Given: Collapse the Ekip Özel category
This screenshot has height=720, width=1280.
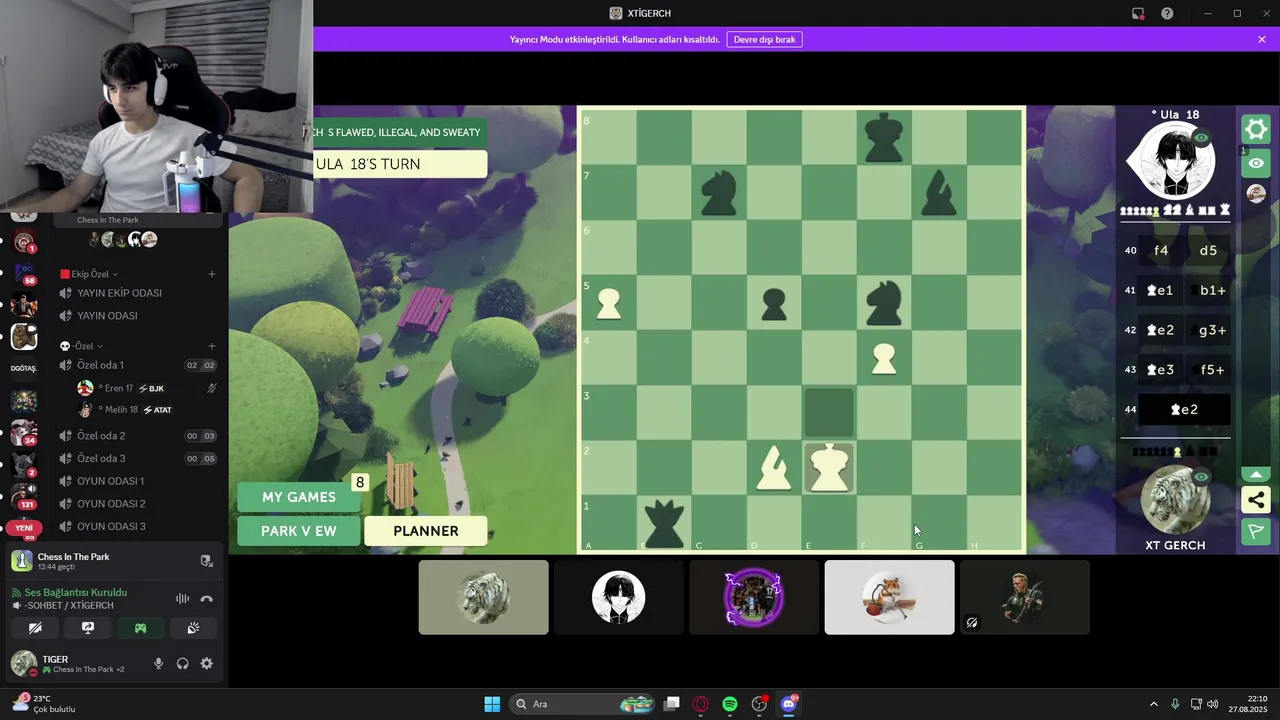Looking at the screenshot, I should click(88, 274).
